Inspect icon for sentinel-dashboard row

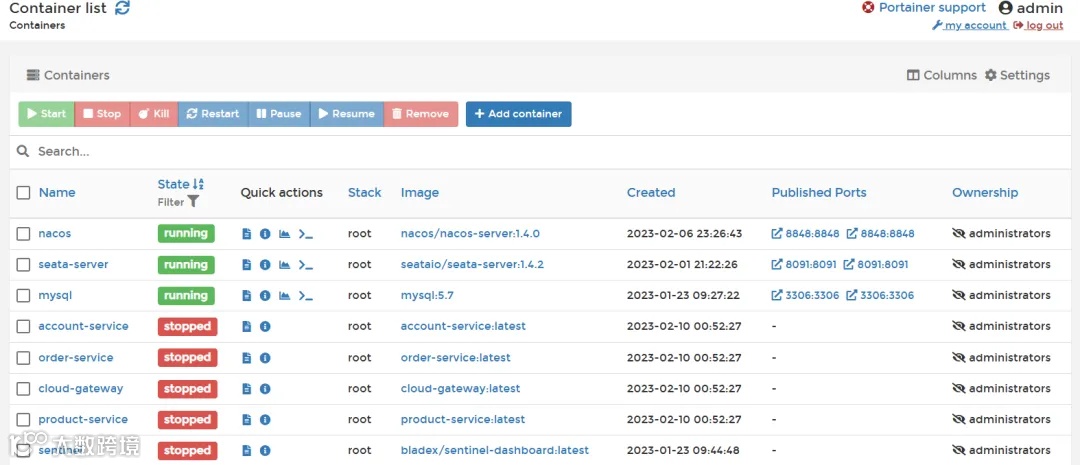[x=265, y=451]
